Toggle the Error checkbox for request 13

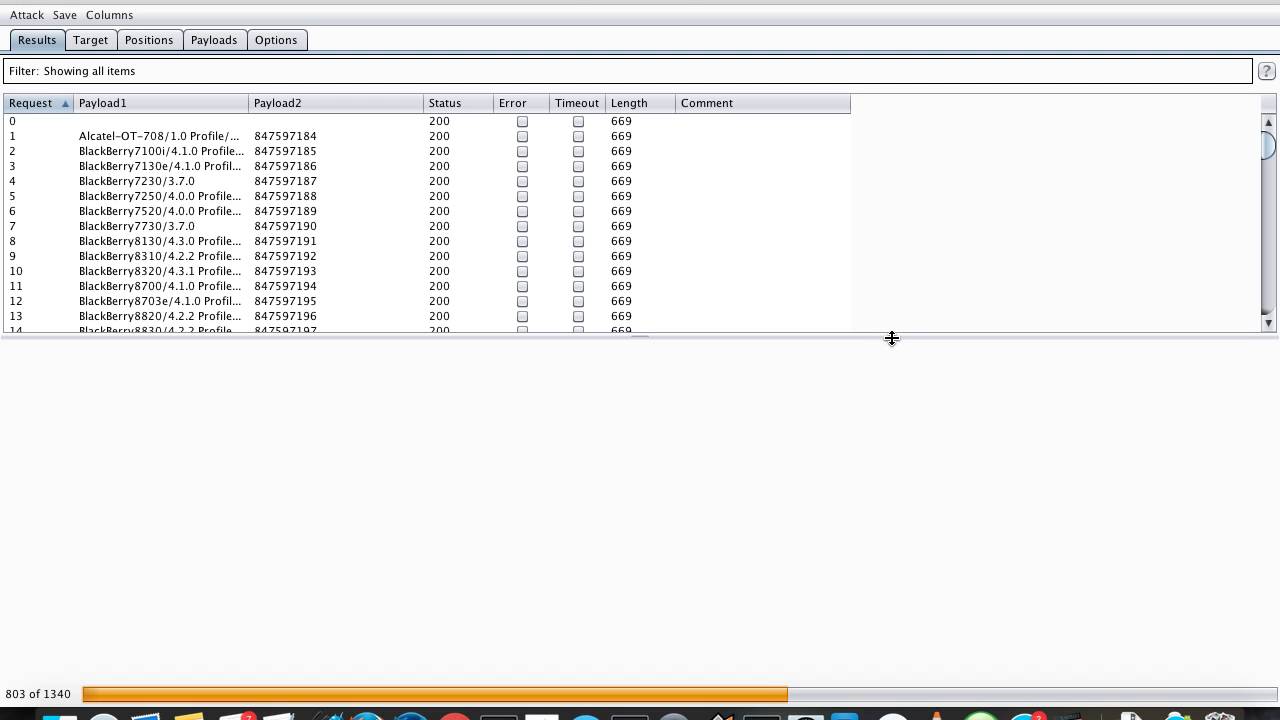tap(522, 316)
